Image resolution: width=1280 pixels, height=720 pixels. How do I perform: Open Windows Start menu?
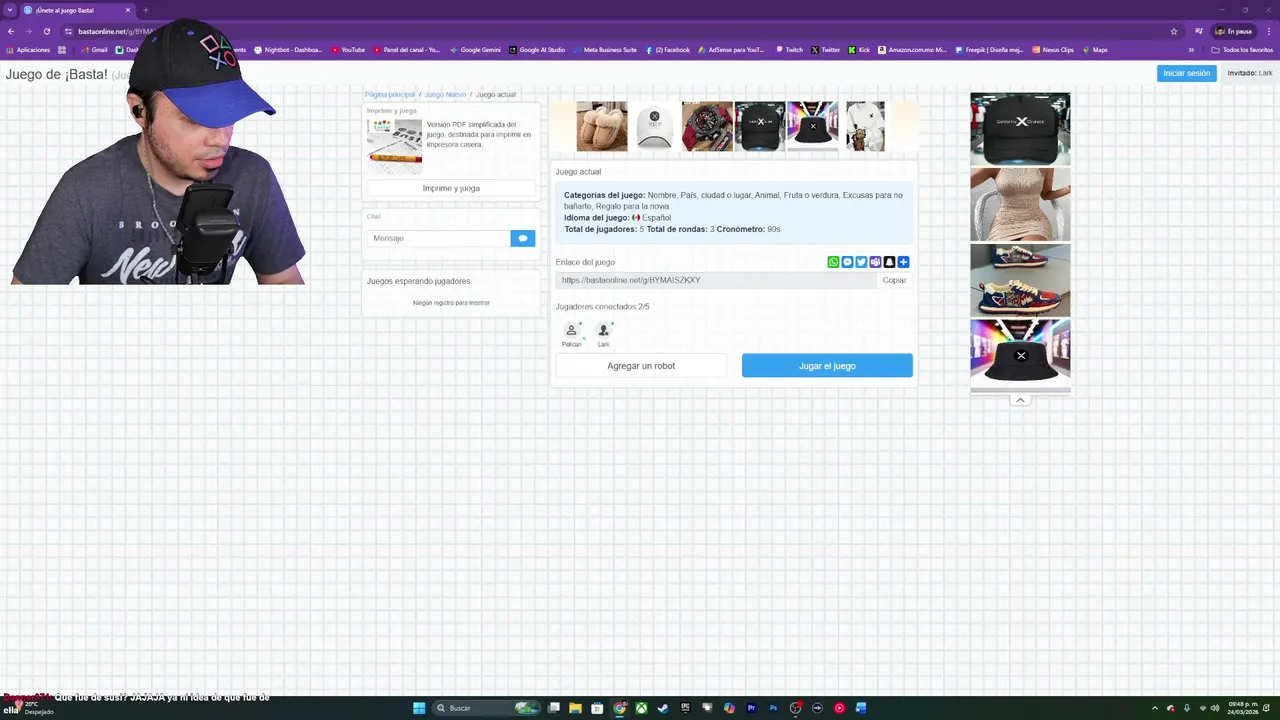[x=419, y=708]
